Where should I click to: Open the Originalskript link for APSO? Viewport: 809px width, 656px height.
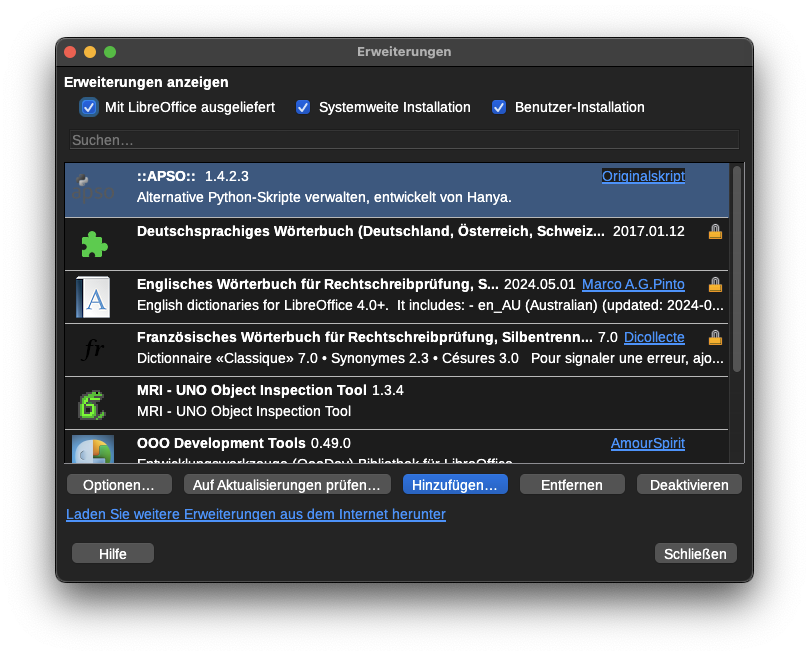click(x=643, y=176)
